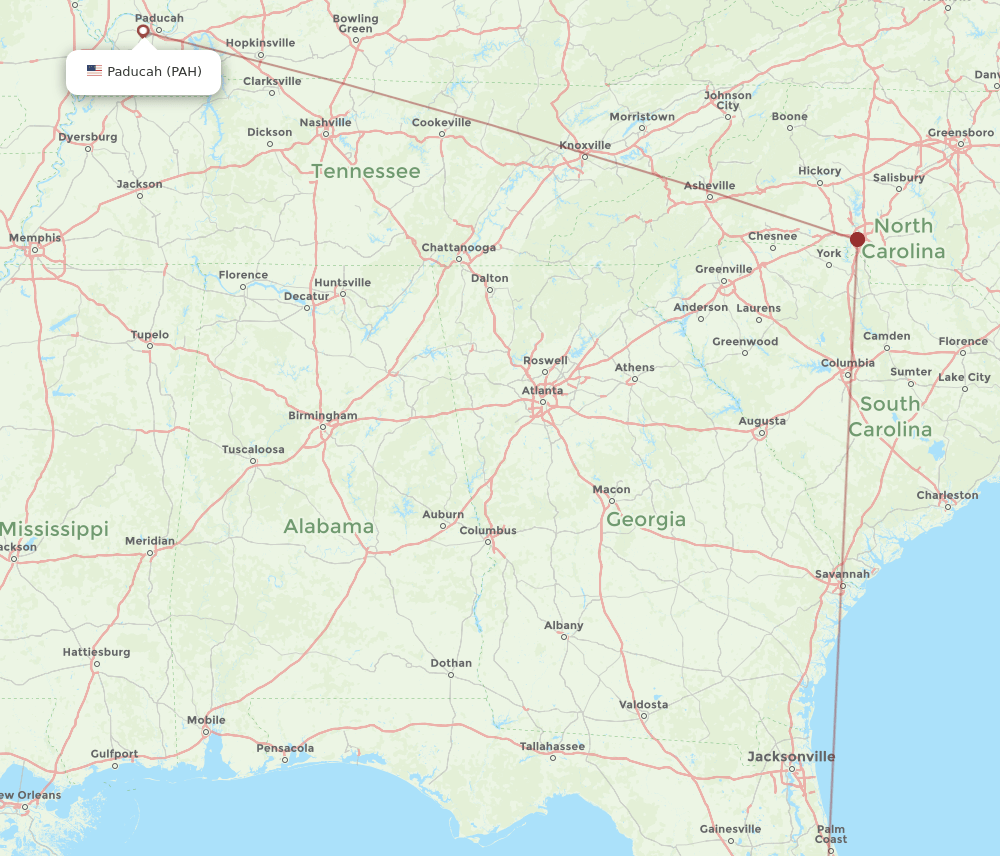This screenshot has height=856, width=1000.
Task: Click the Meridian city label
Action: 150,541
